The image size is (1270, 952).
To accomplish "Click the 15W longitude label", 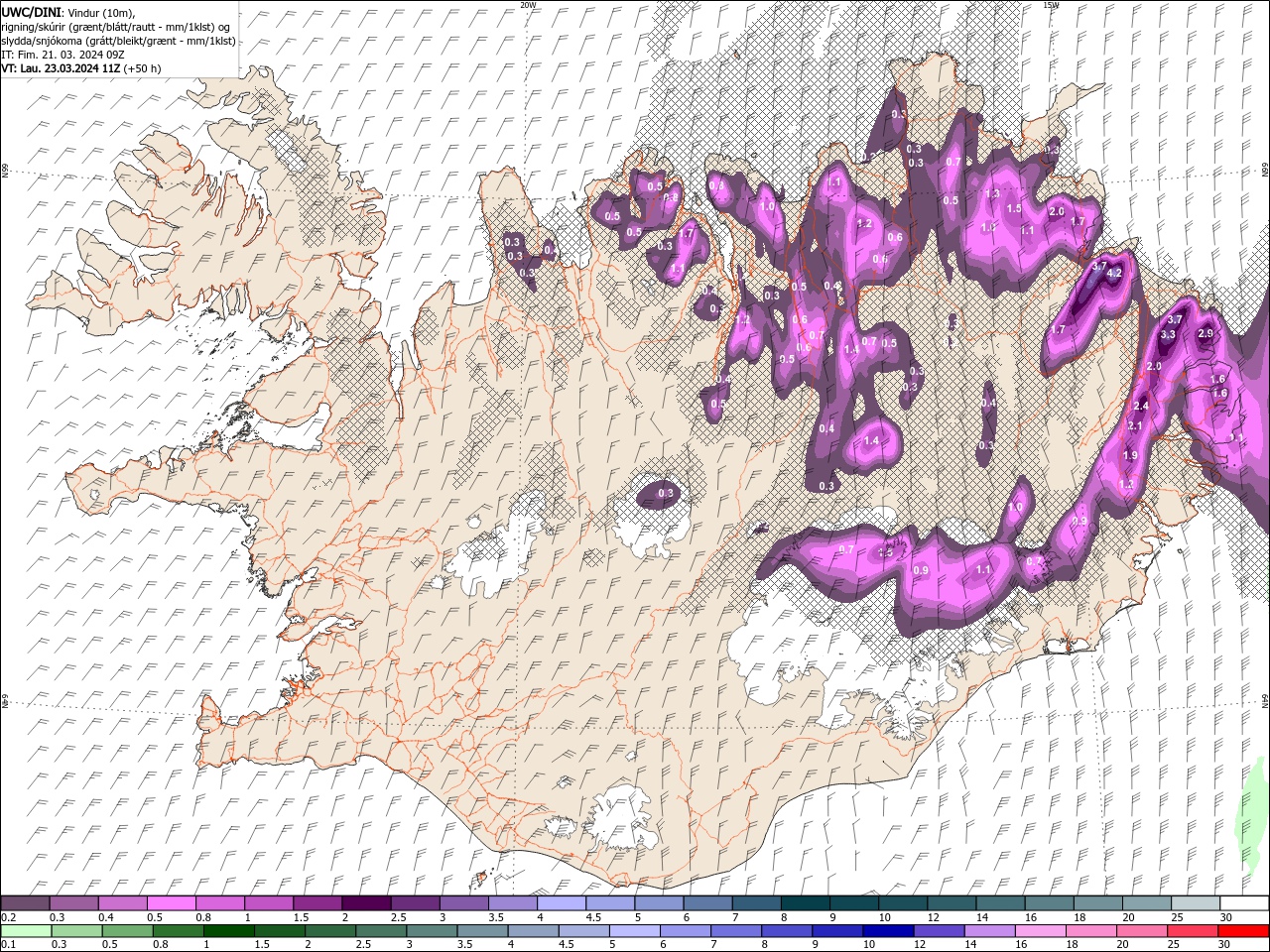I will [x=1052, y=5].
